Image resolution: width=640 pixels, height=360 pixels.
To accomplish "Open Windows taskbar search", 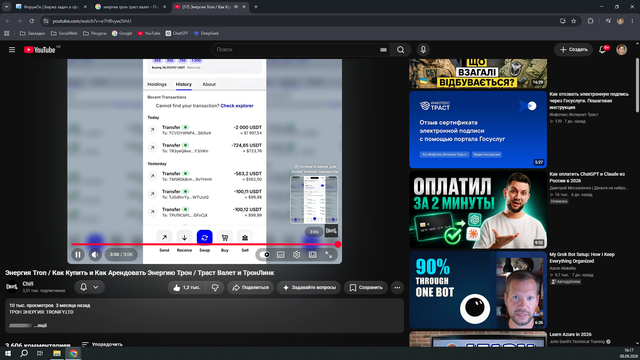I will tap(24, 353).
